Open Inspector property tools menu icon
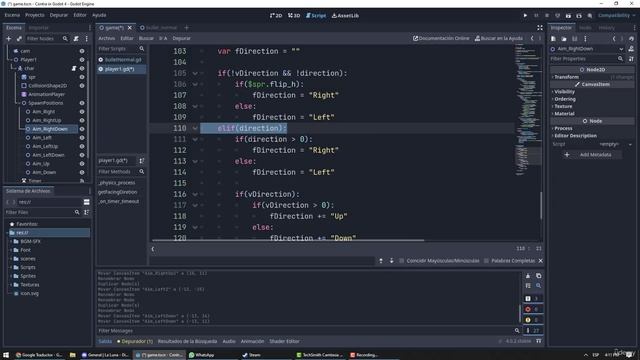 pos(631,59)
